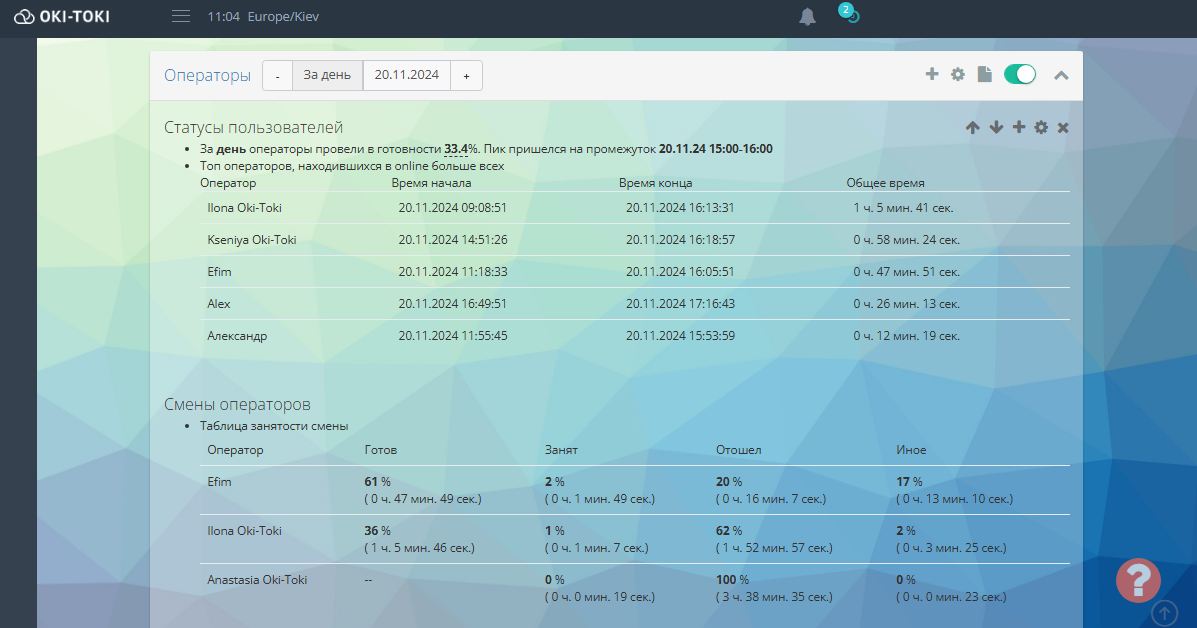The height and width of the screenshot is (628, 1197).
Task: Open Статусы пользователей widget settings gear
Action: (1041, 127)
